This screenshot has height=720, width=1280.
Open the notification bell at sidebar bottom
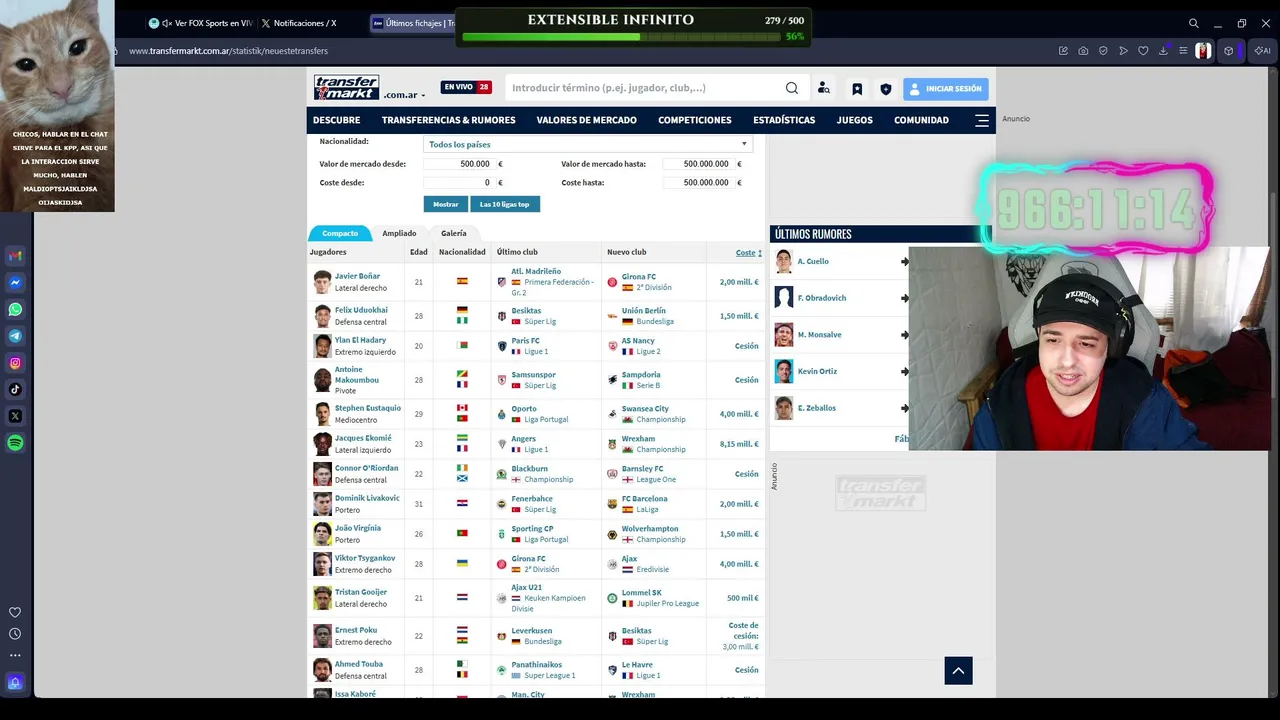pos(15,683)
